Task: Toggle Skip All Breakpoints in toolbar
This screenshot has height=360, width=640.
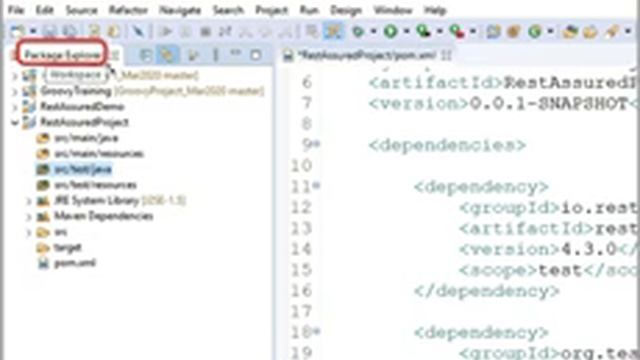Action: tap(138, 31)
